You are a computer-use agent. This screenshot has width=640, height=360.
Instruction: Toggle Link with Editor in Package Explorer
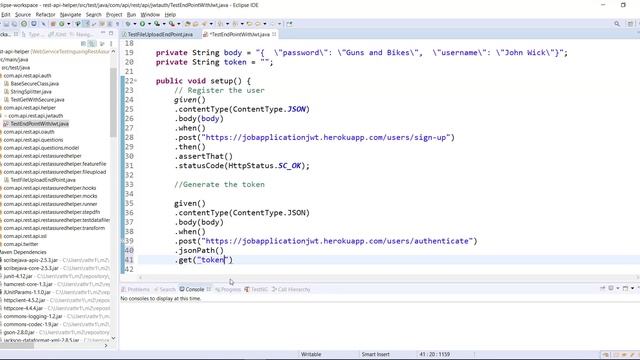point(92,44)
